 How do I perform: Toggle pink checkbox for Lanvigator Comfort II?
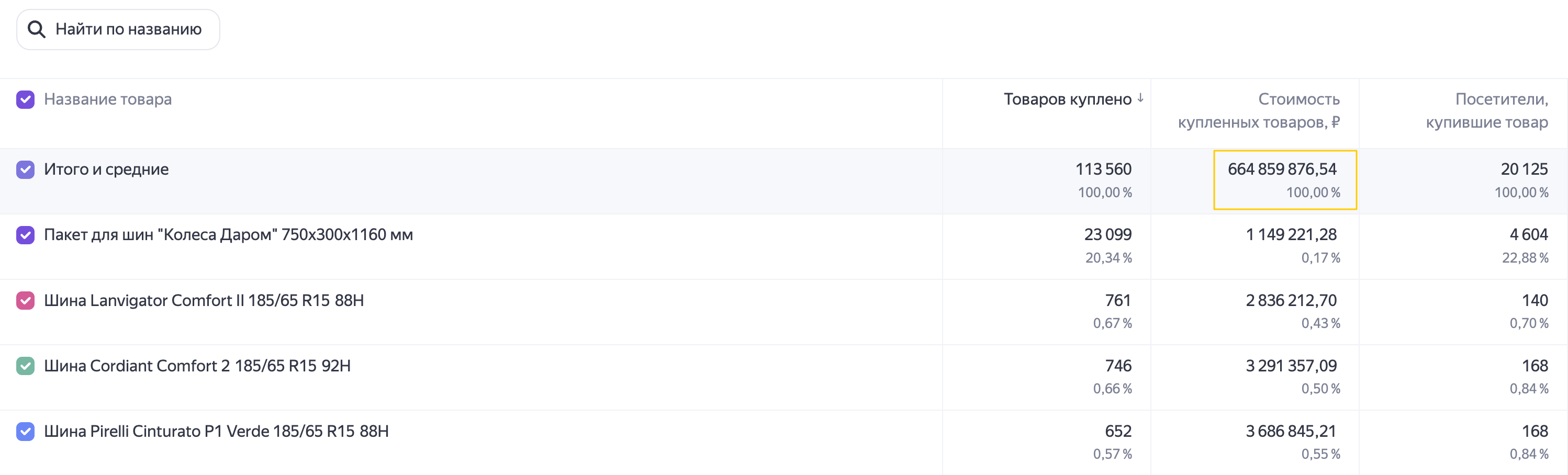[x=26, y=300]
